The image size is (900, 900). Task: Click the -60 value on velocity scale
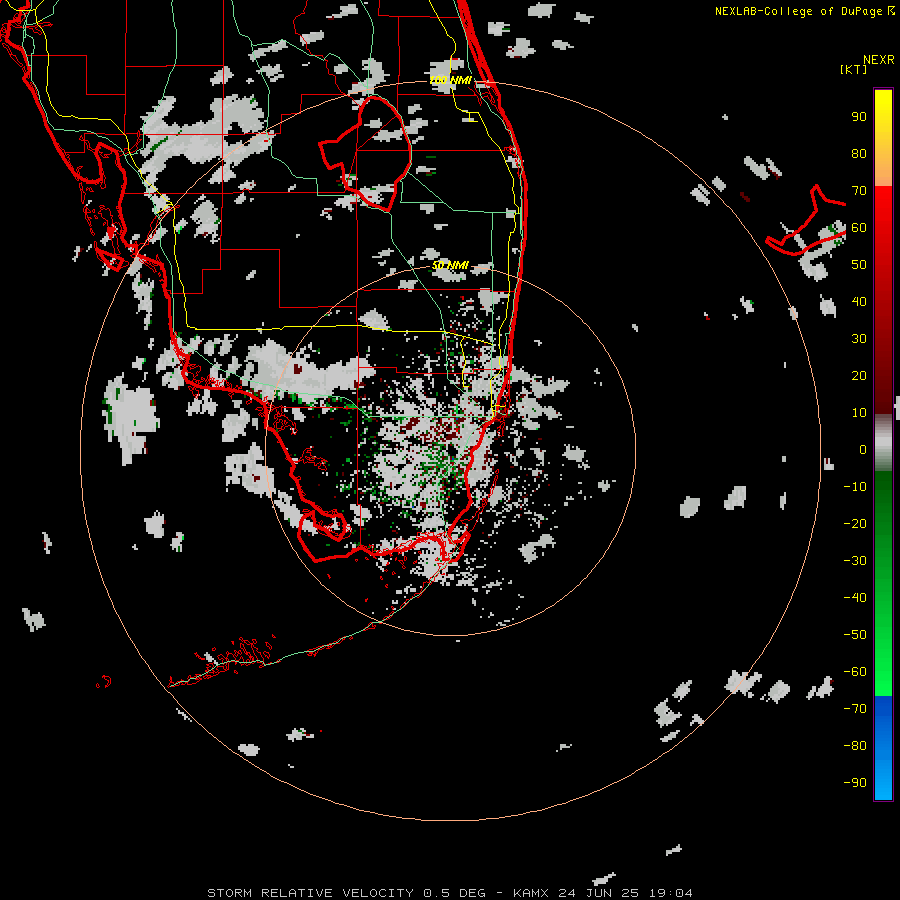(855, 672)
